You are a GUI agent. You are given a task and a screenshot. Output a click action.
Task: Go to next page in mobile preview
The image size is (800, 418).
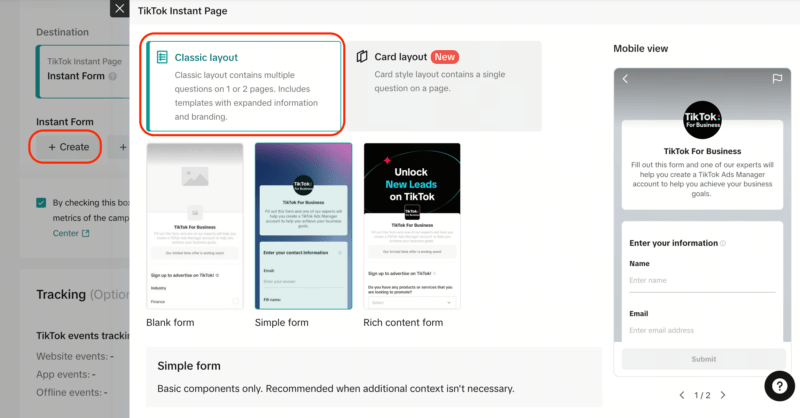[723, 395]
